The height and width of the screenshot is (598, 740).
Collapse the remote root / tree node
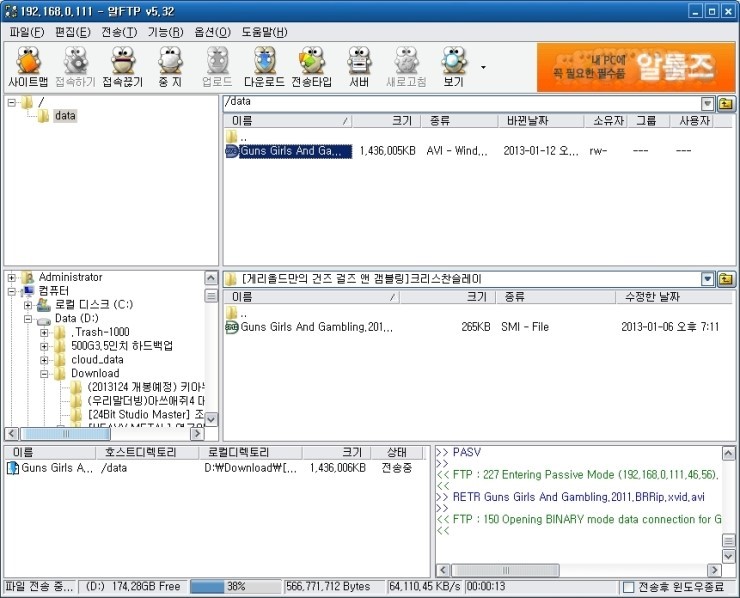click(x=12, y=102)
